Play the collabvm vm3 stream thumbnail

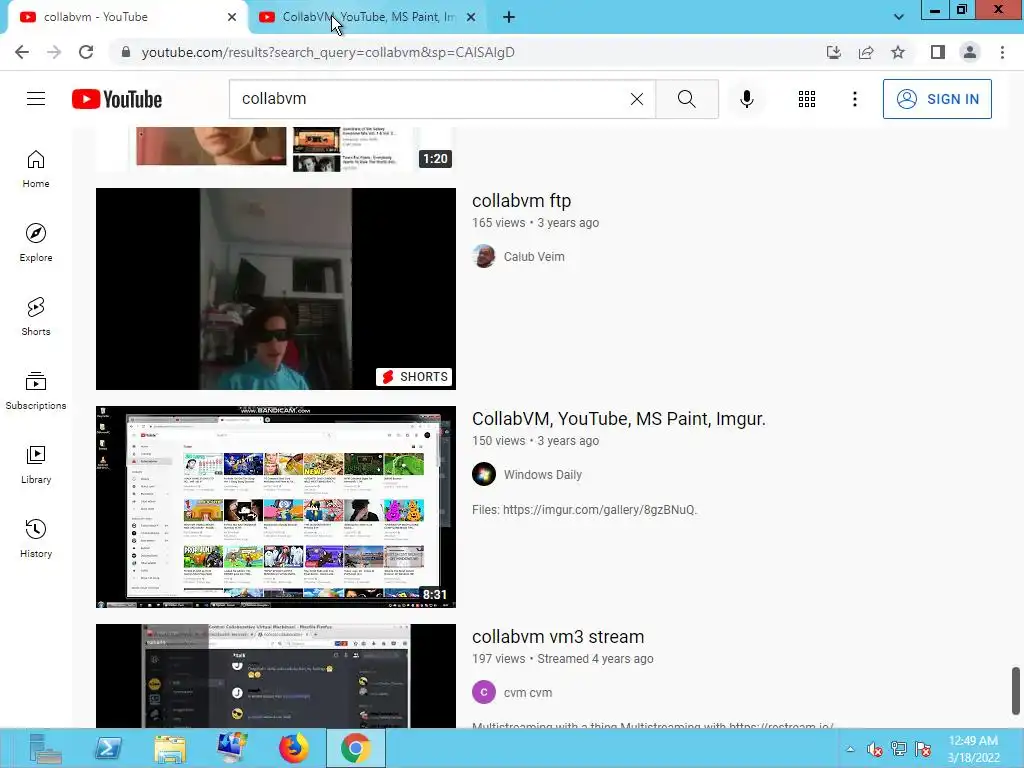click(276, 675)
